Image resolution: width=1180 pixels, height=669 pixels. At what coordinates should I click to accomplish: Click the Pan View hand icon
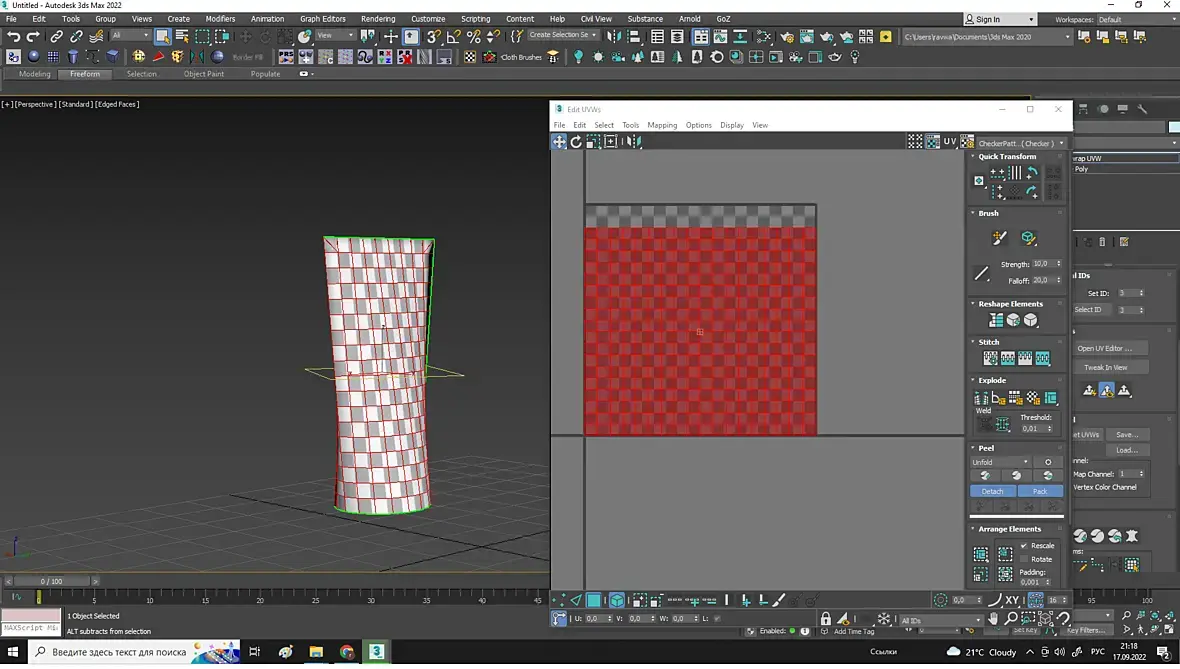tap(993, 619)
